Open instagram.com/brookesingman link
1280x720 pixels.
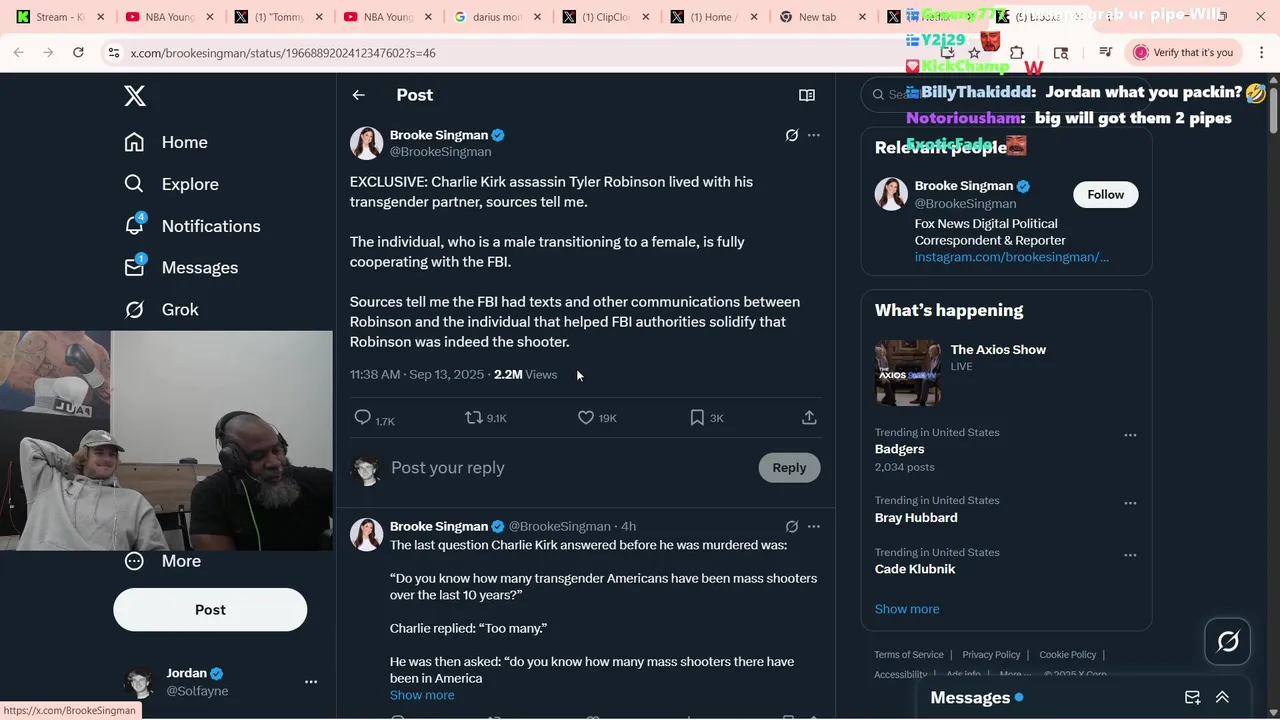(1011, 257)
